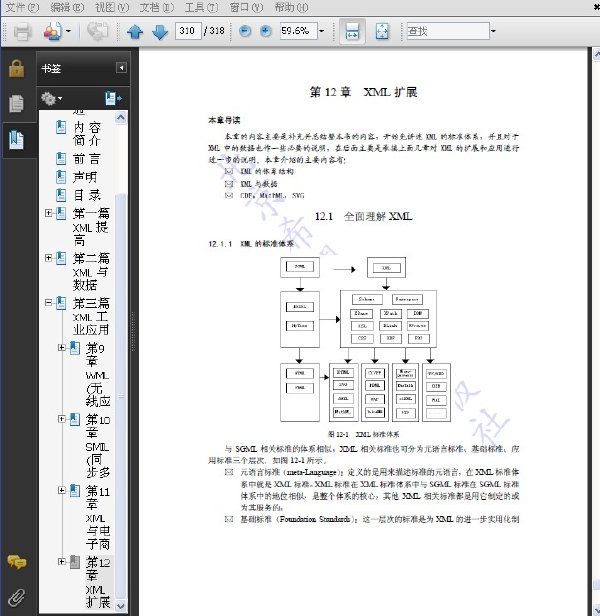
Task: Click the greyed globe web conference icon
Action: 97,31
